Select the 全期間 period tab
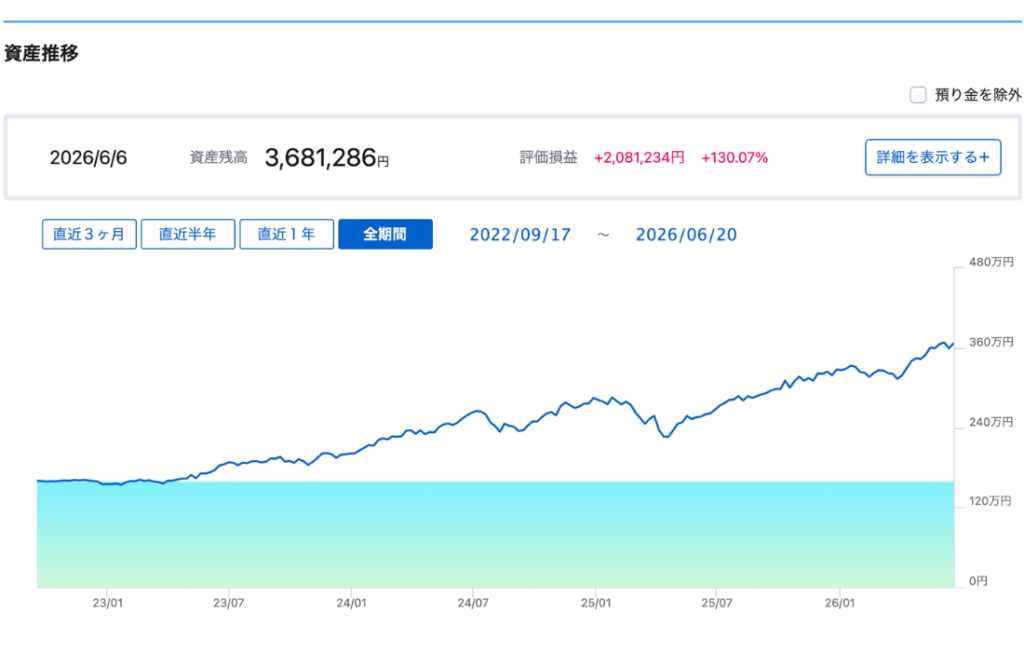This screenshot has width=1024, height=652. (x=385, y=234)
